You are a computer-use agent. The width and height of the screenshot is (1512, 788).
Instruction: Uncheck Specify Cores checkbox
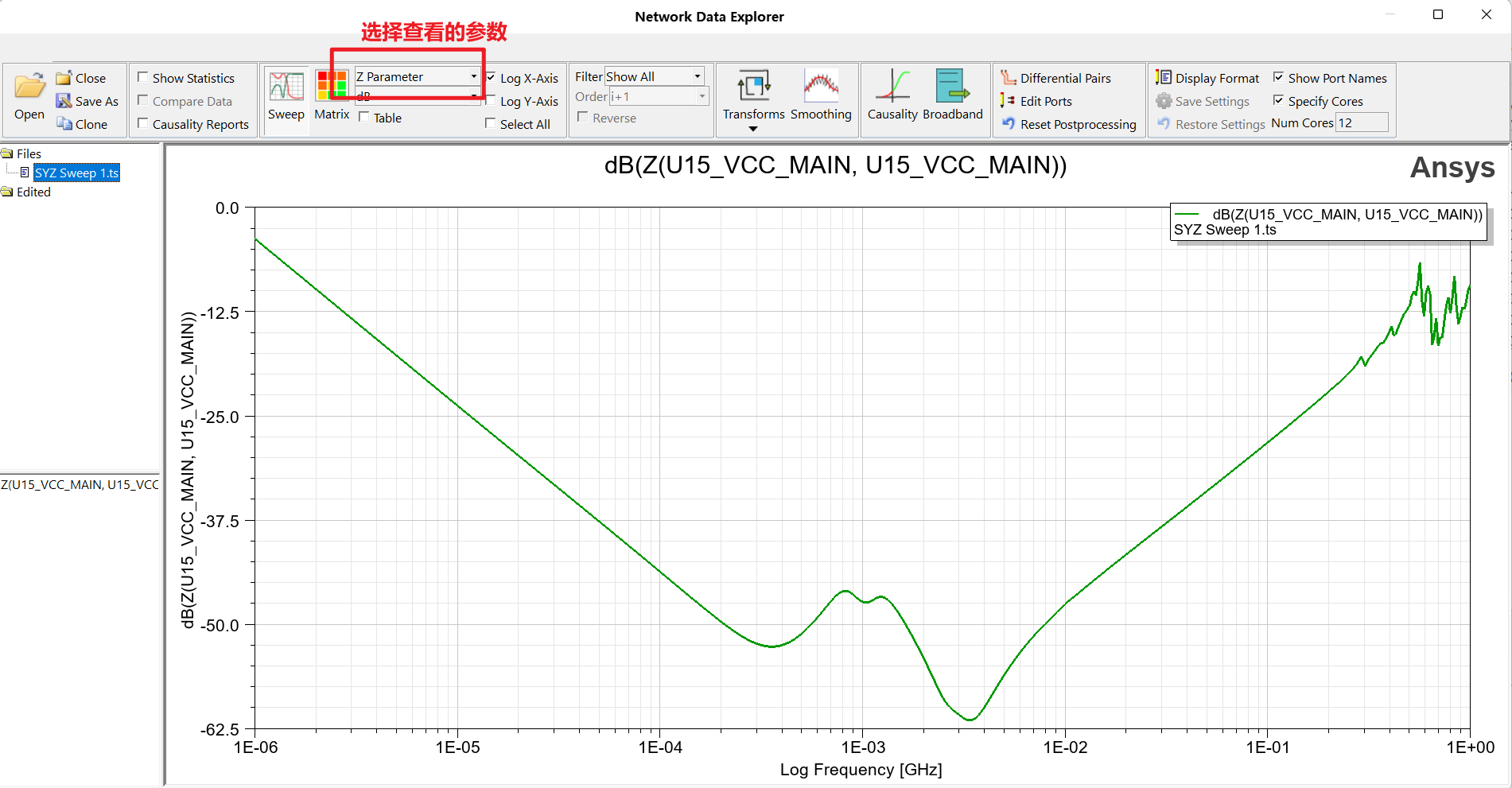click(x=1278, y=100)
